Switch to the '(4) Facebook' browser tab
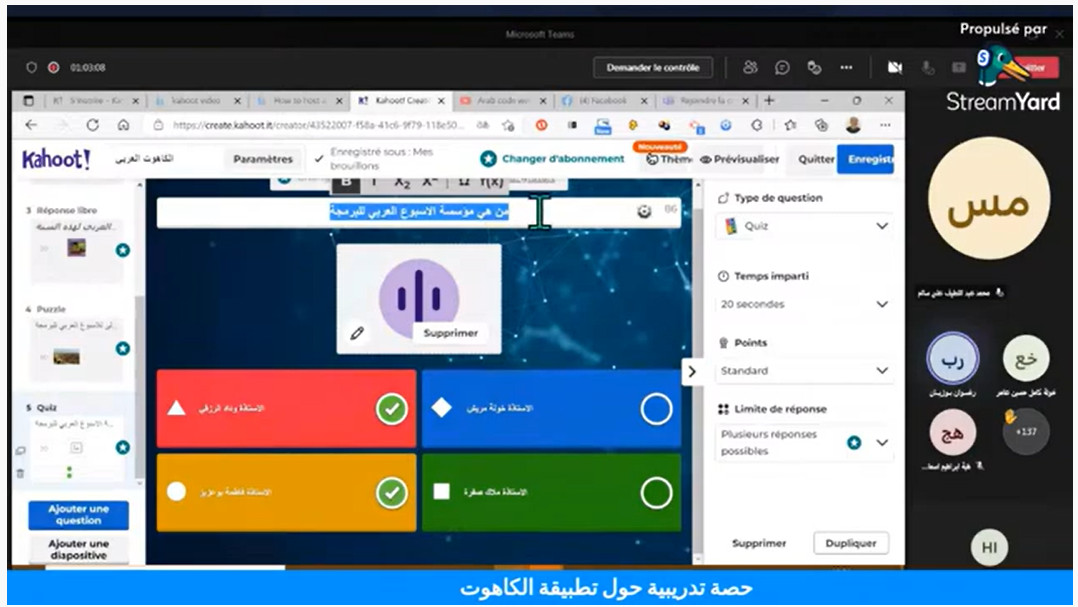Screen dimensions: 1078x607 coord(605,100)
